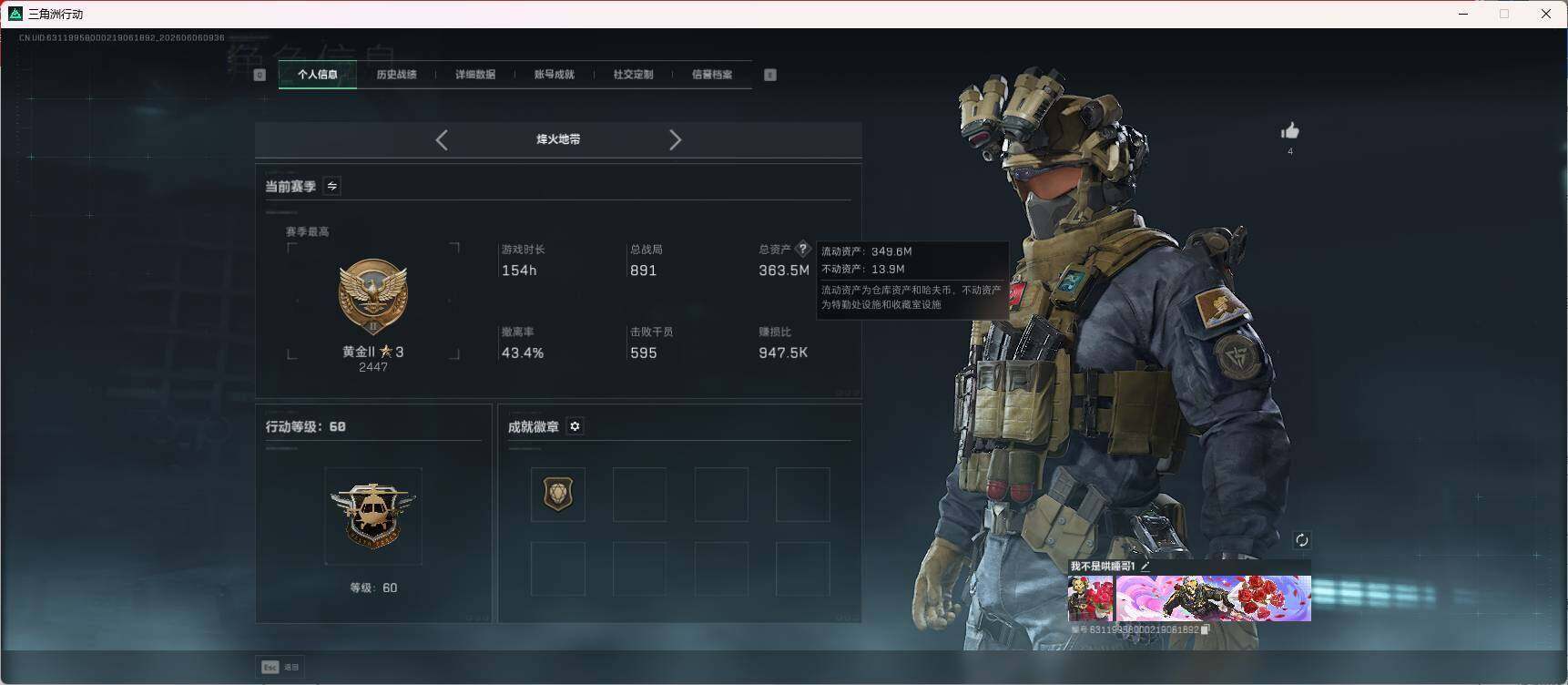Click the 游戏时长 154h value
Screen dimensions: 1568x685
pyautogui.click(x=519, y=271)
